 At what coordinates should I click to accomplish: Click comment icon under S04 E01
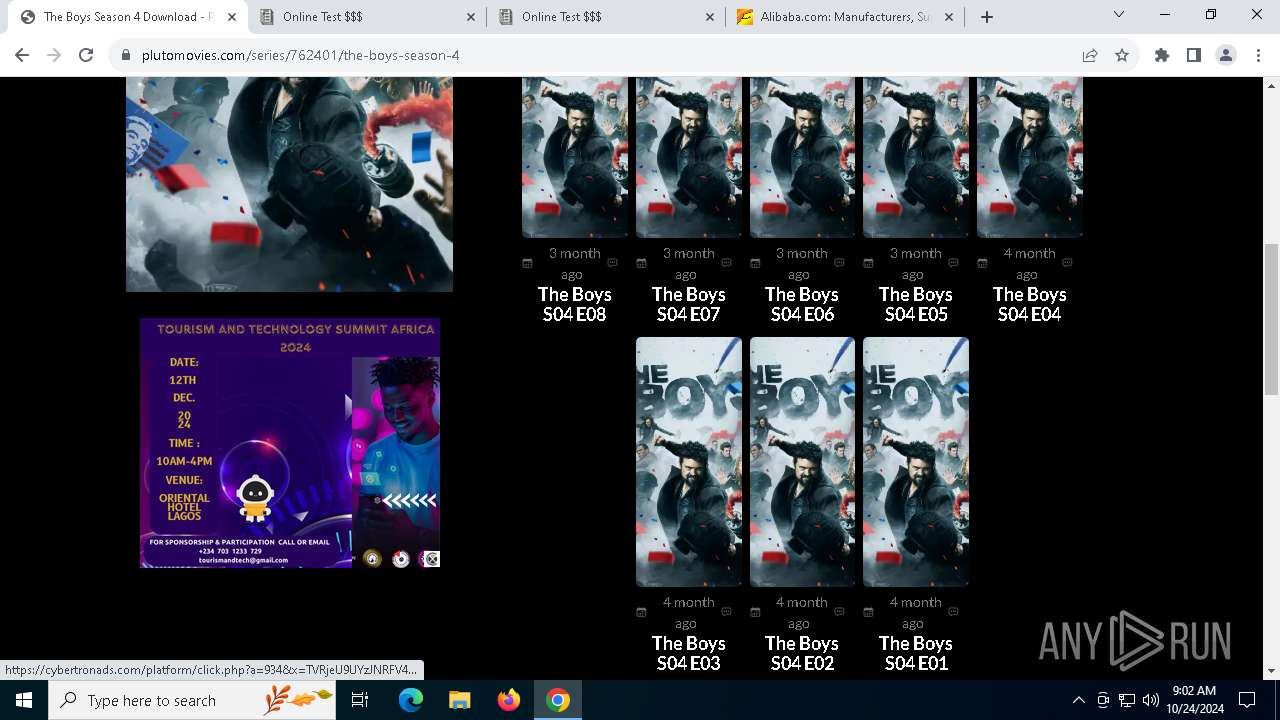coord(953,611)
